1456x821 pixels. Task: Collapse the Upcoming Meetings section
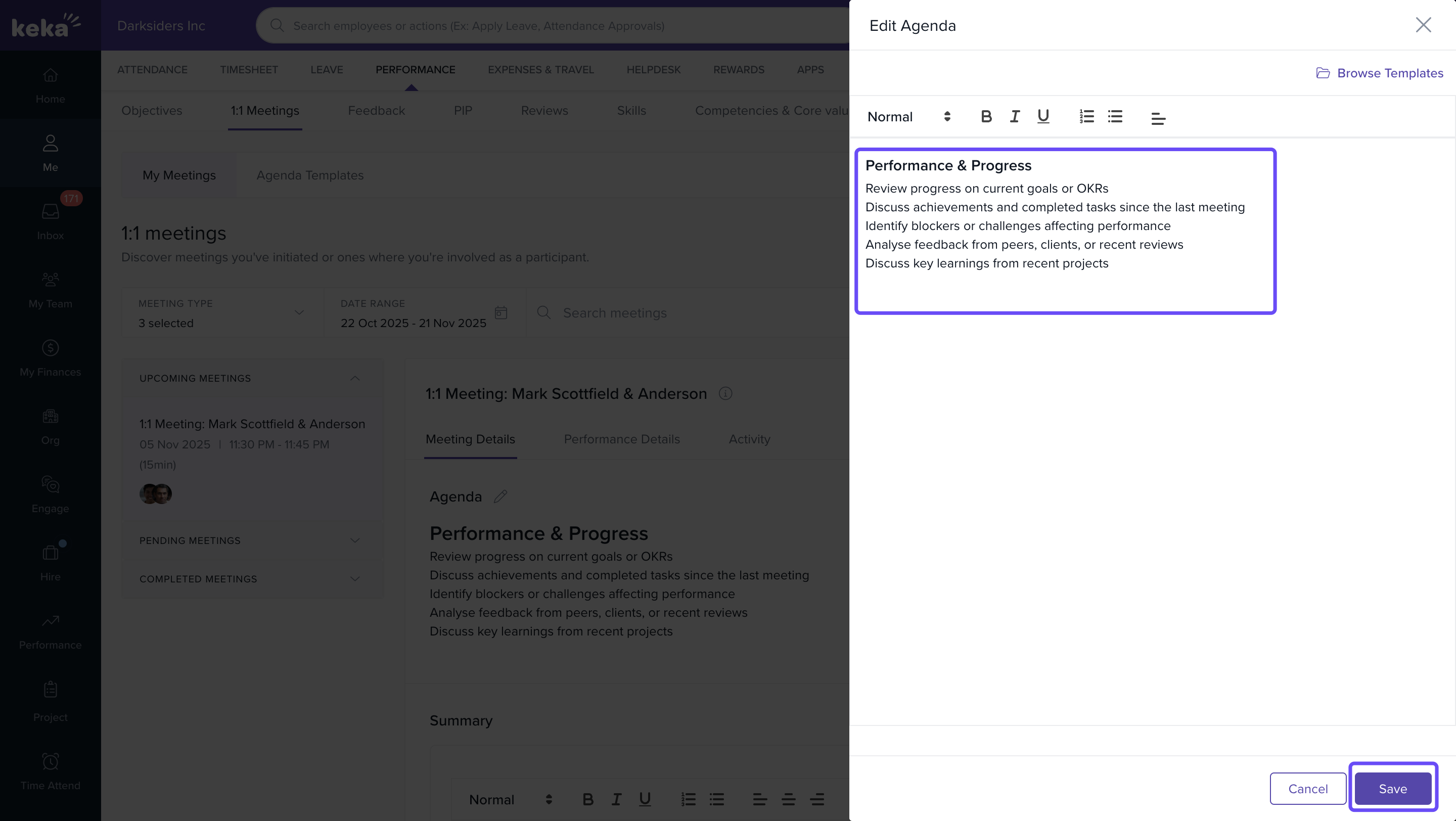(x=354, y=379)
